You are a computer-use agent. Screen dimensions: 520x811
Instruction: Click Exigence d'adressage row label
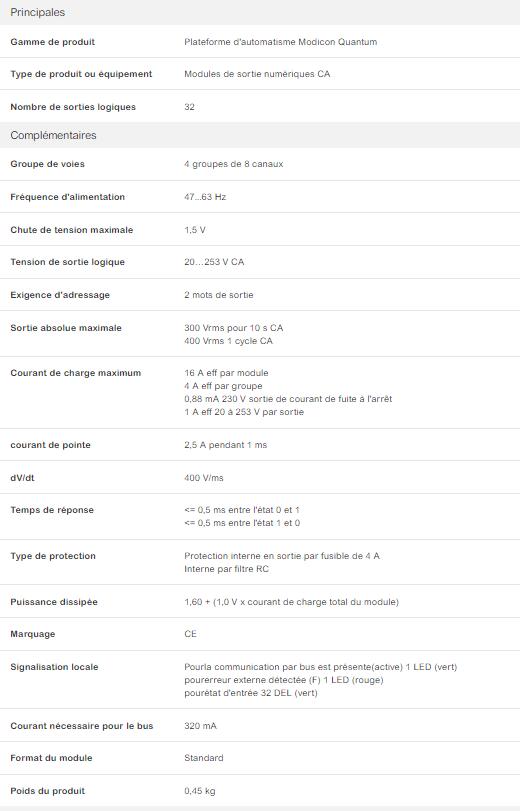(x=60, y=295)
